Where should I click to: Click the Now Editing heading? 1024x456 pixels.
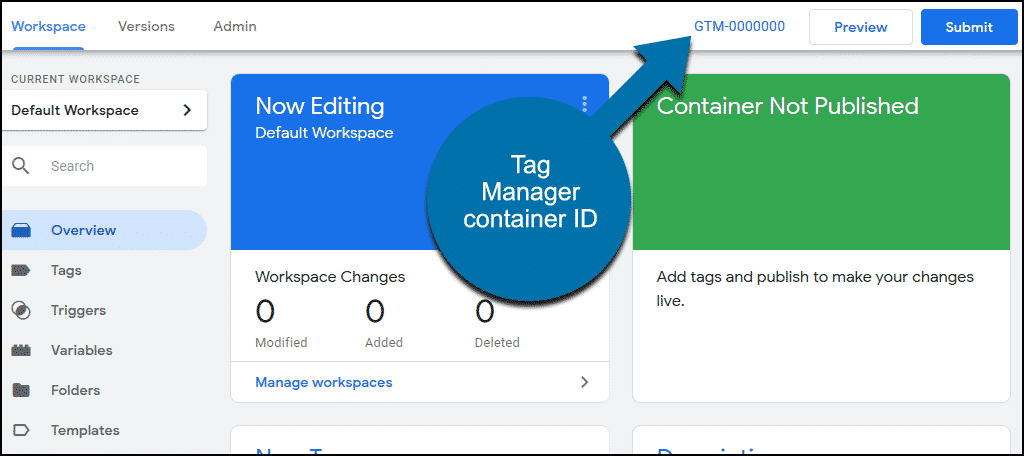click(320, 106)
